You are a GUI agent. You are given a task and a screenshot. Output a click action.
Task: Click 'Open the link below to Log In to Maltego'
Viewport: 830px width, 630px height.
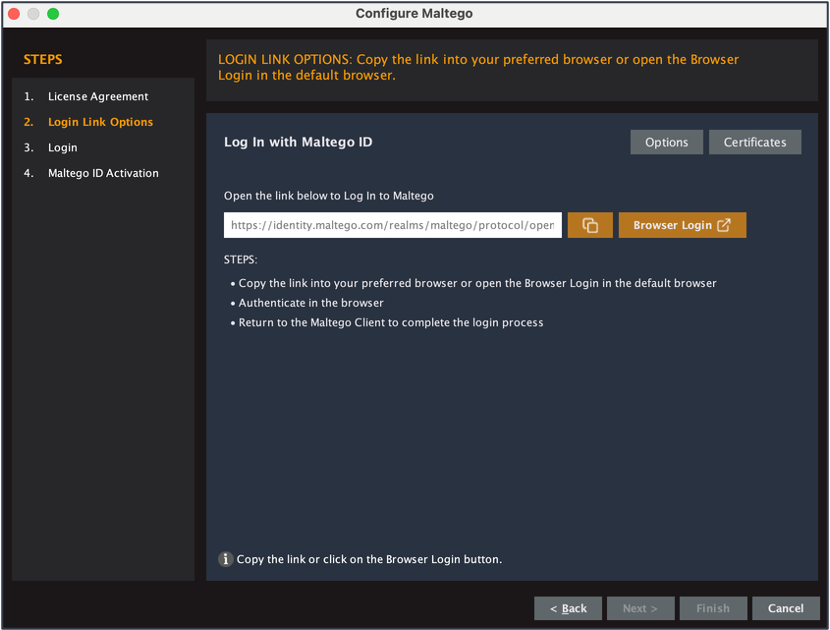pos(329,196)
